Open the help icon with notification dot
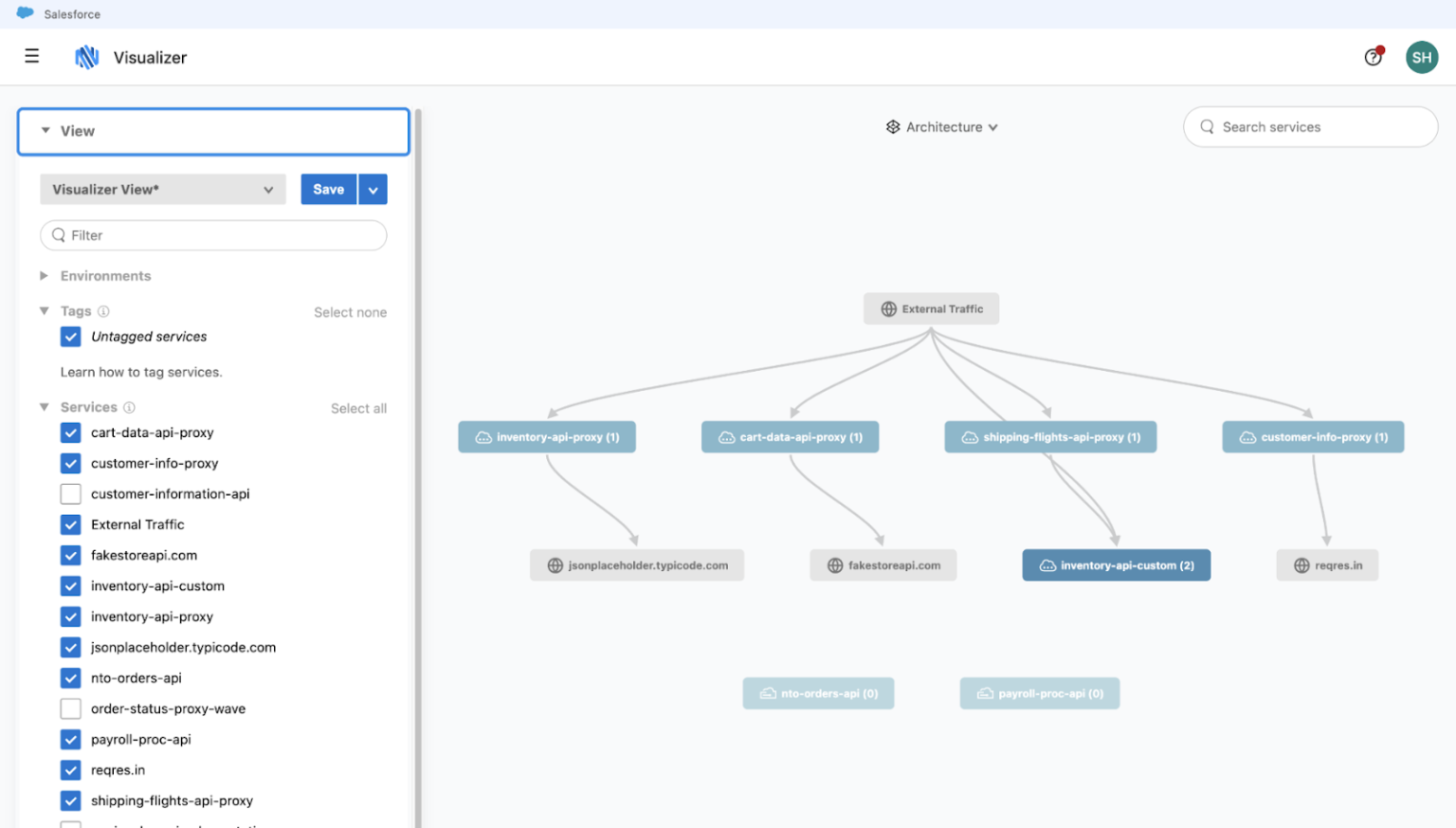1456x828 pixels. coord(1374,57)
